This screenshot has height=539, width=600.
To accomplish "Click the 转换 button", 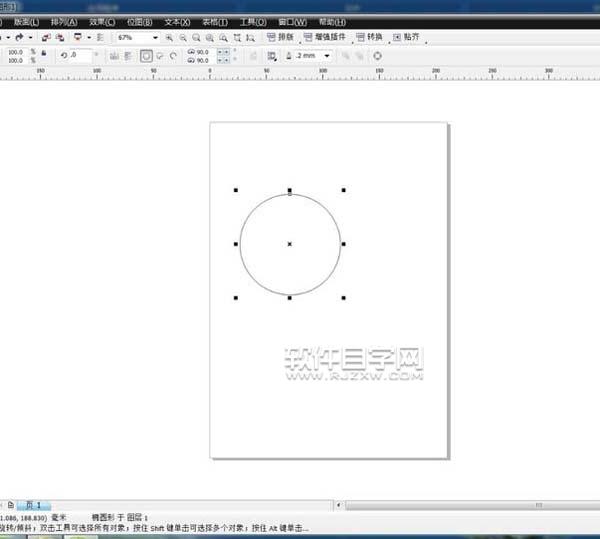I will click(371, 37).
